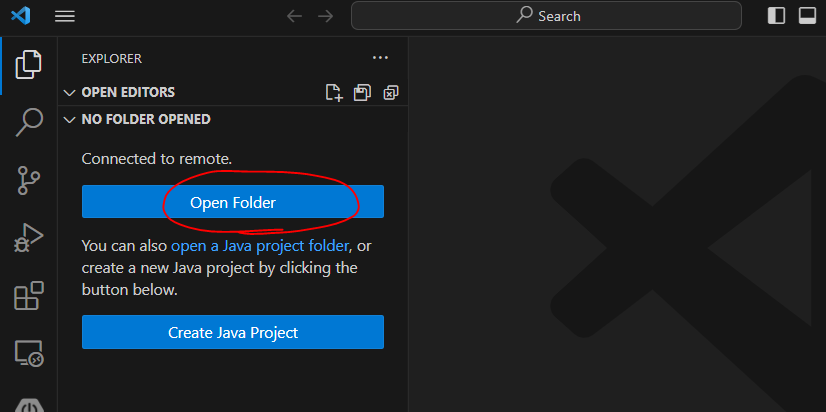Click the Close All Editors icon
The height and width of the screenshot is (412, 826).
(x=390, y=93)
